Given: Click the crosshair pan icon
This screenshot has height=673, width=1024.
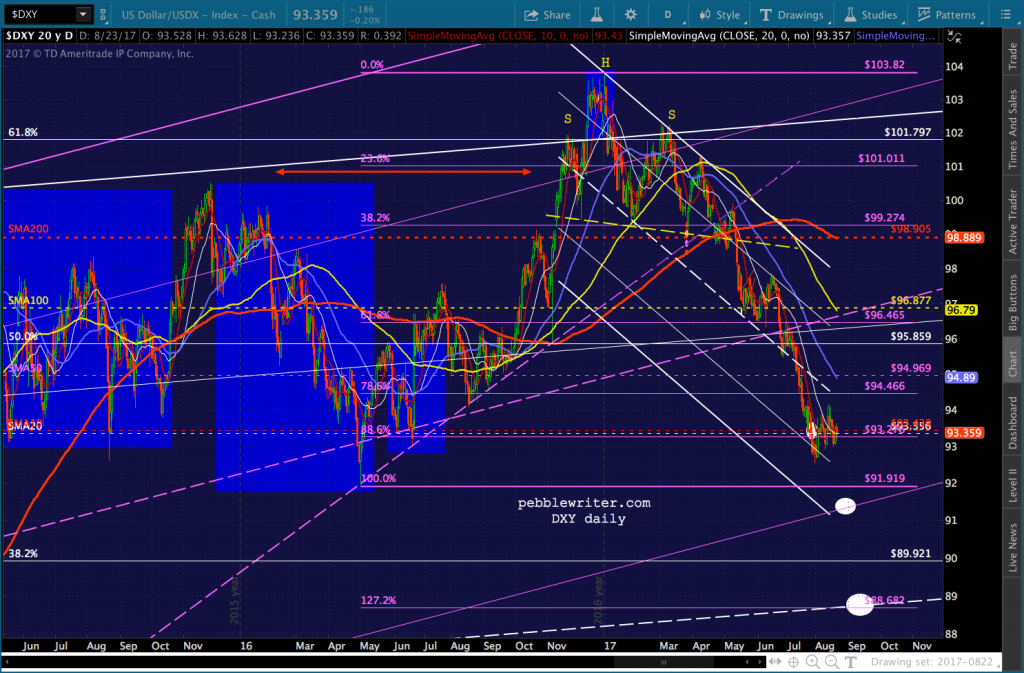Looking at the screenshot, I should [x=793, y=662].
